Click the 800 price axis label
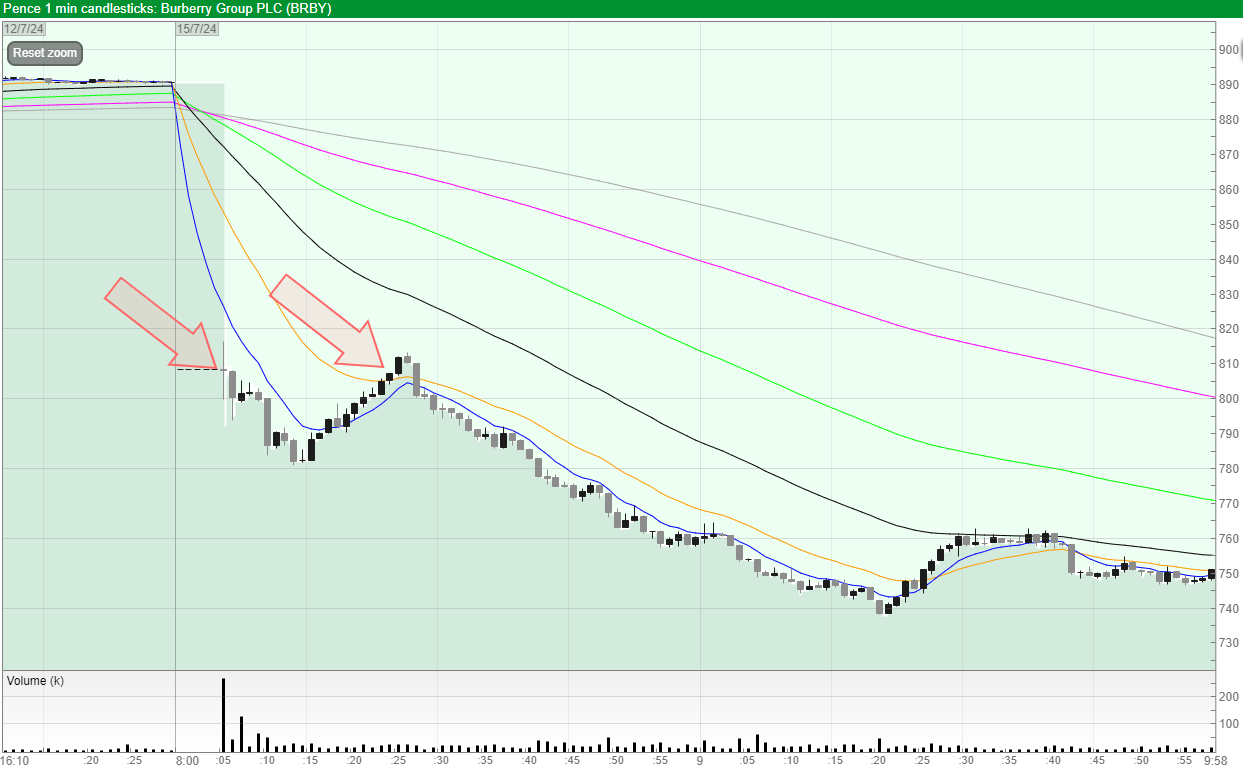Image resolution: width=1243 pixels, height=765 pixels. click(1228, 399)
